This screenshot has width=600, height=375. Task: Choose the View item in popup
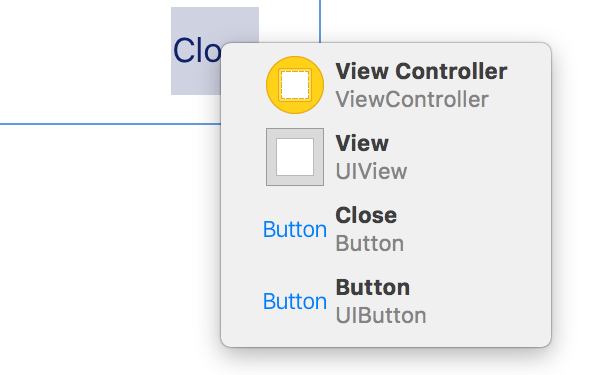386,157
